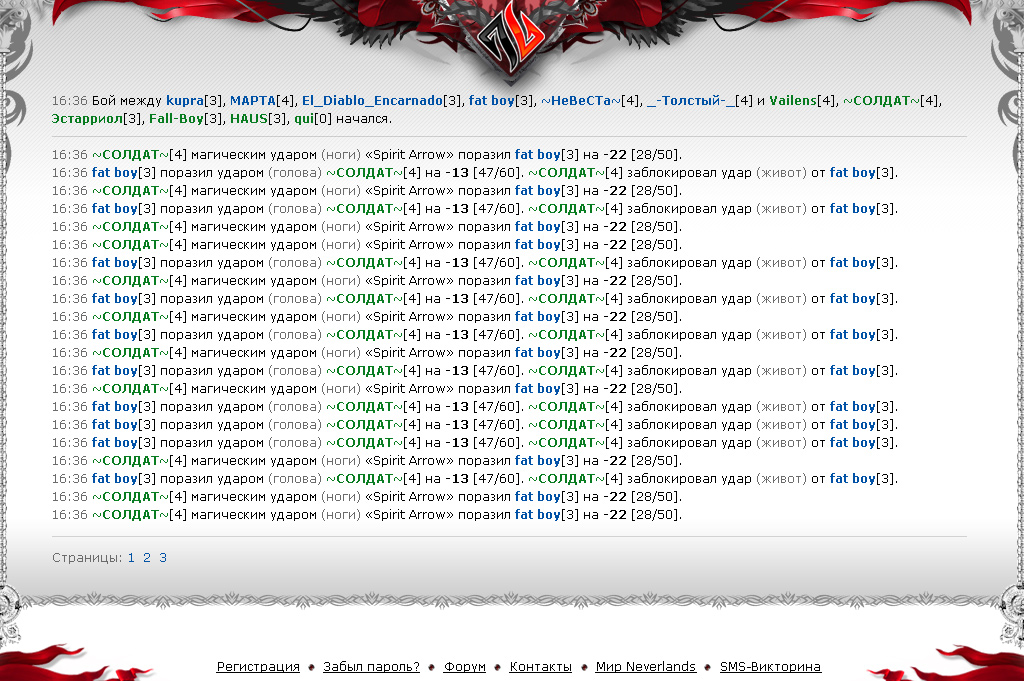Click the red Neverlands logo emblem
This screenshot has height=681, width=1024.
point(511,40)
